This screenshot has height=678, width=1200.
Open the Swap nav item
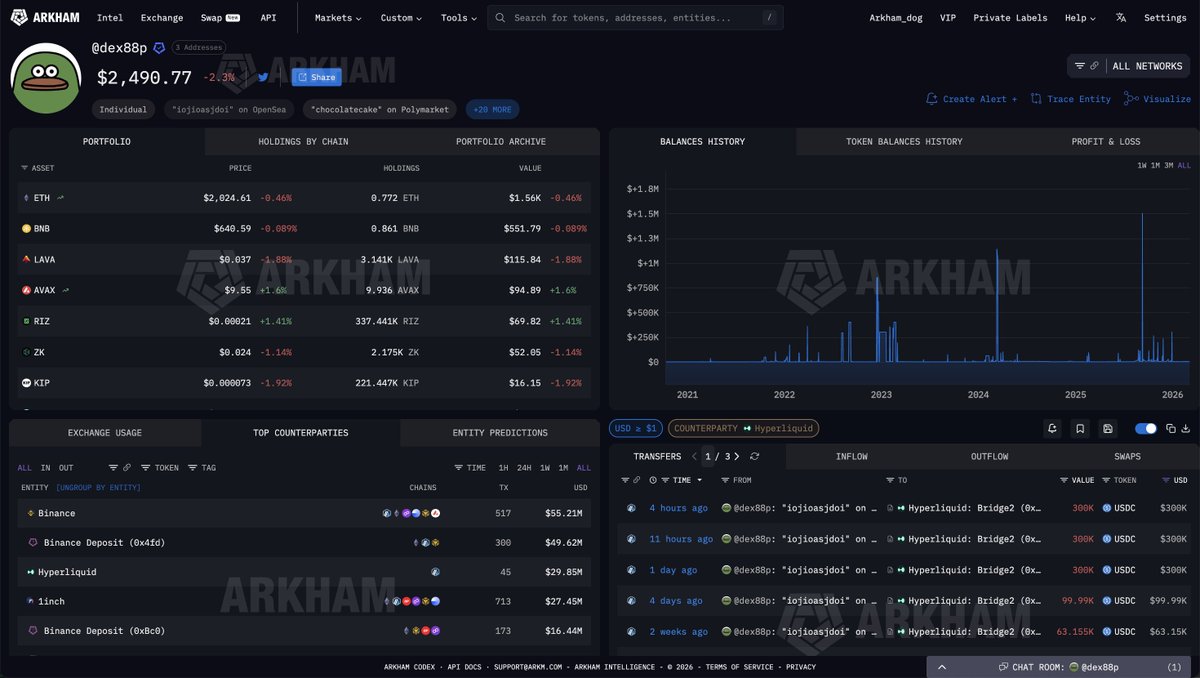[219, 18]
